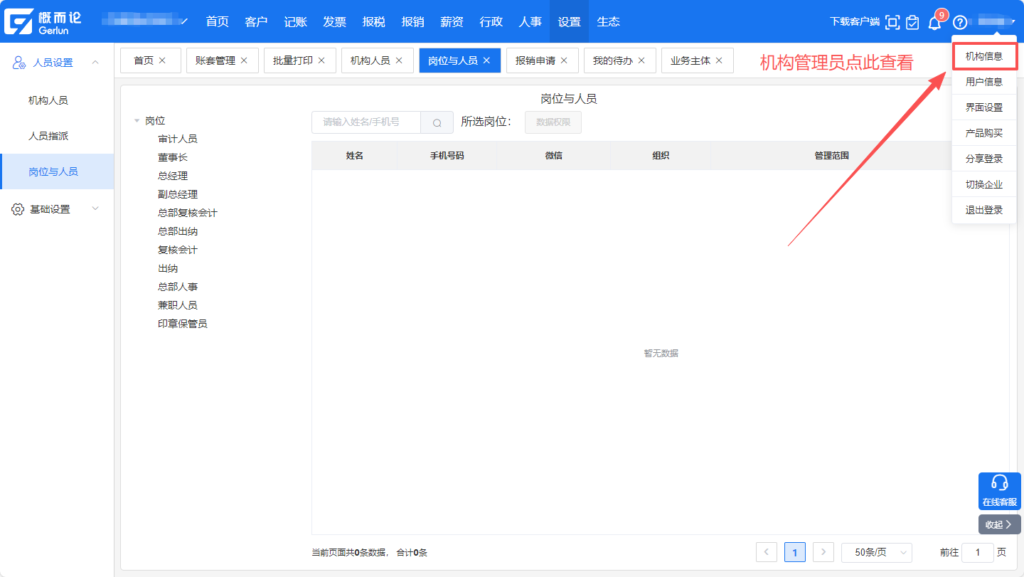Click the 数据权限 button
The height and width of the screenshot is (577, 1024).
(553, 122)
